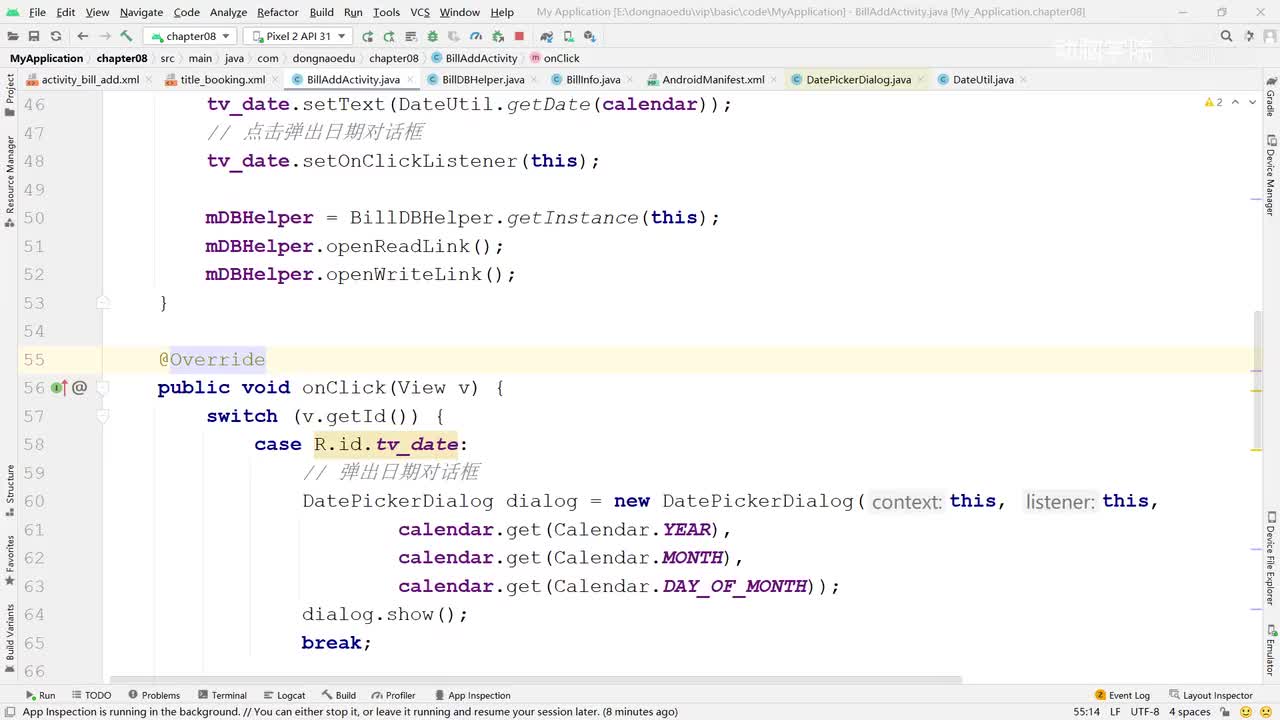Stop the running app with the red square
The height and width of the screenshot is (720, 1280).
519,36
